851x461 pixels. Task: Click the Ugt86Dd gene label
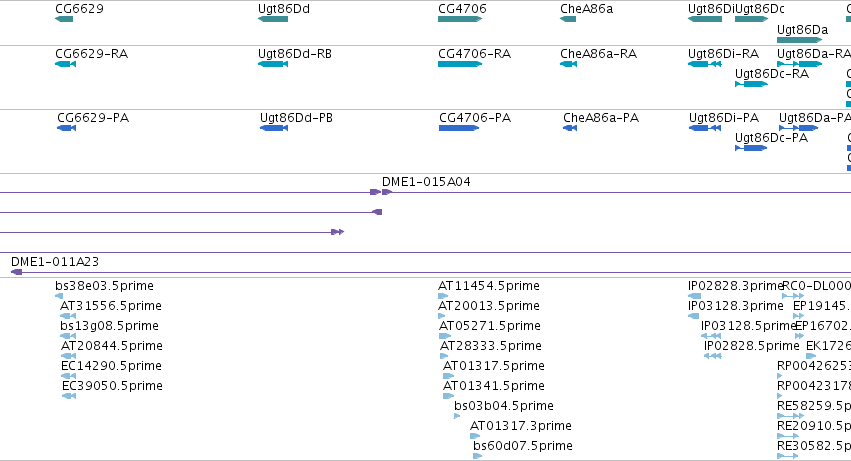(284, 9)
